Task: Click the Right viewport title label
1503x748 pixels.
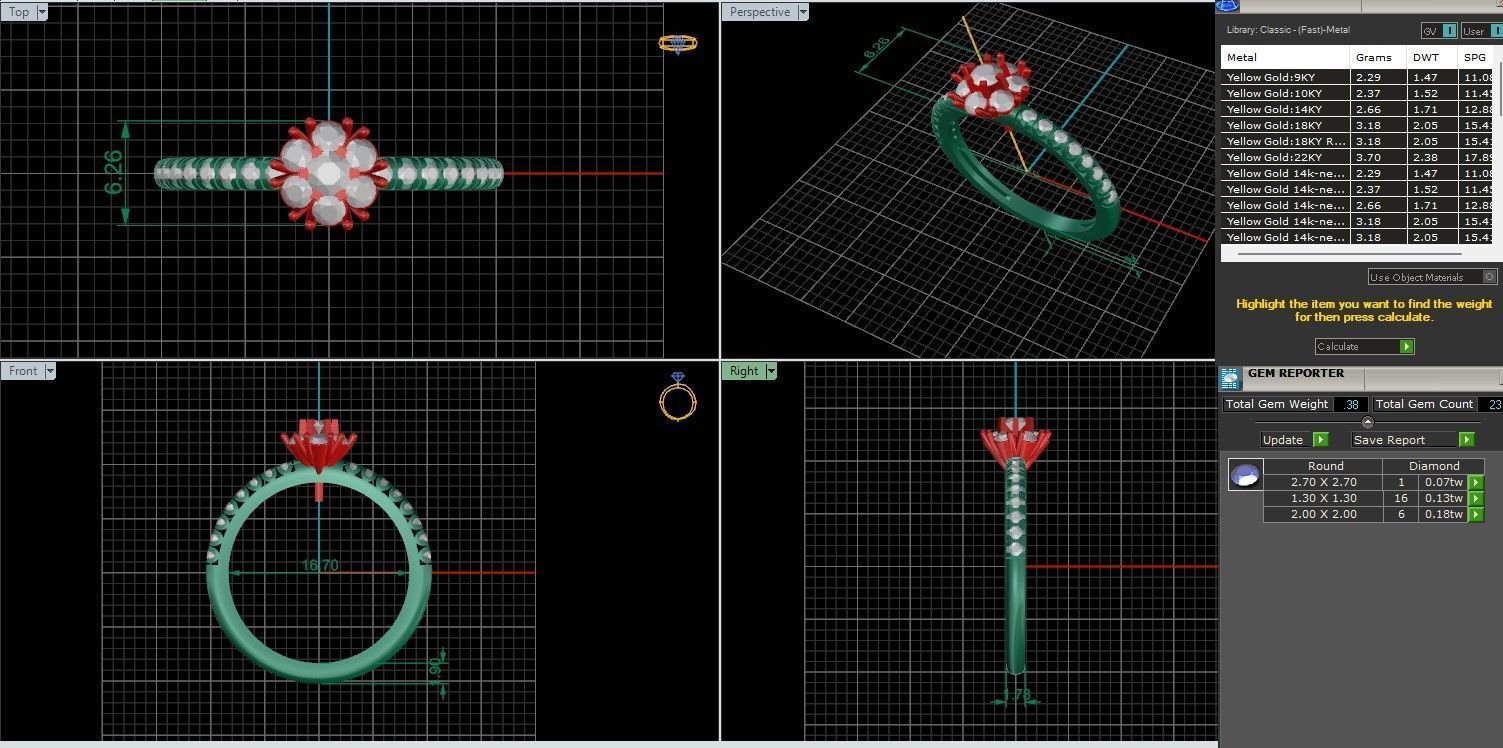Action: click(x=744, y=371)
